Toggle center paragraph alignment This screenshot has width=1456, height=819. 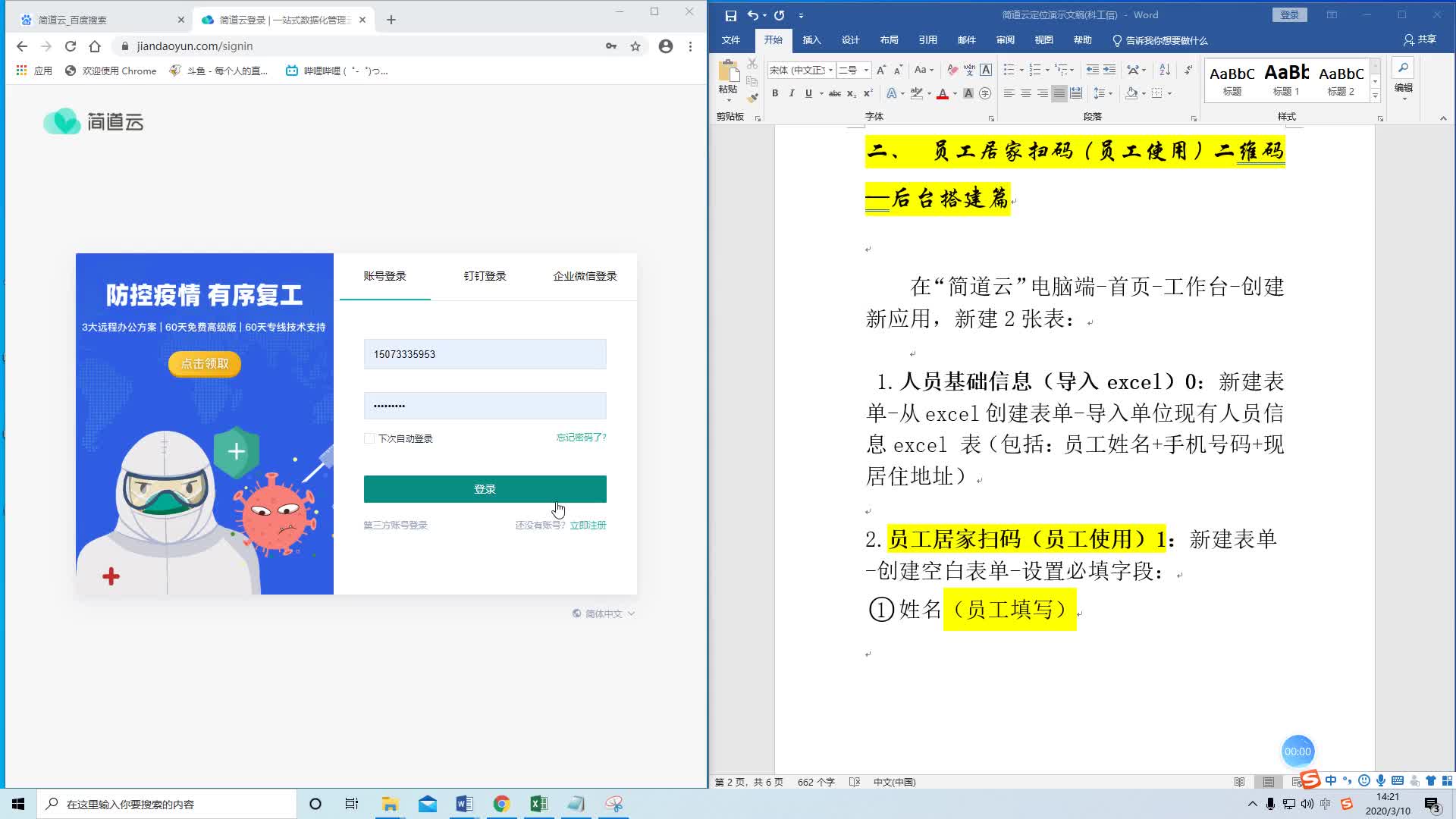pos(1027,93)
